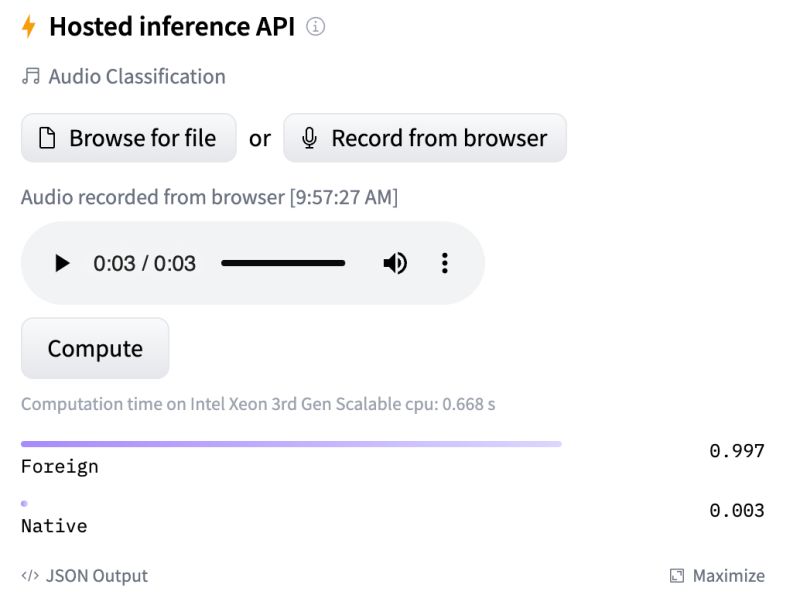
Task: Open the Audio Classification task link
Action: point(137,77)
